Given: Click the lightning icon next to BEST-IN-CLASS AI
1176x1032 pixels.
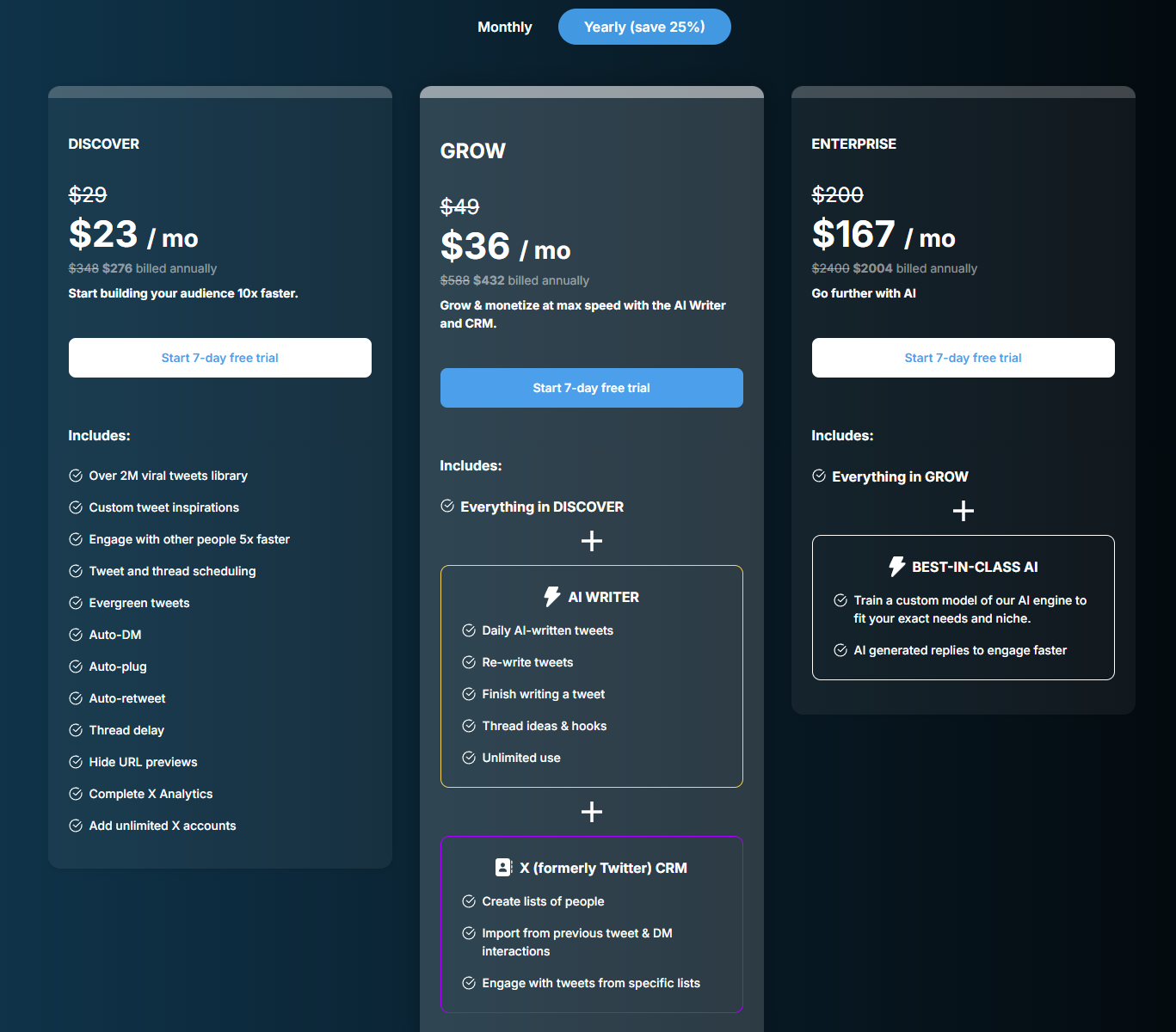Looking at the screenshot, I should [896, 566].
